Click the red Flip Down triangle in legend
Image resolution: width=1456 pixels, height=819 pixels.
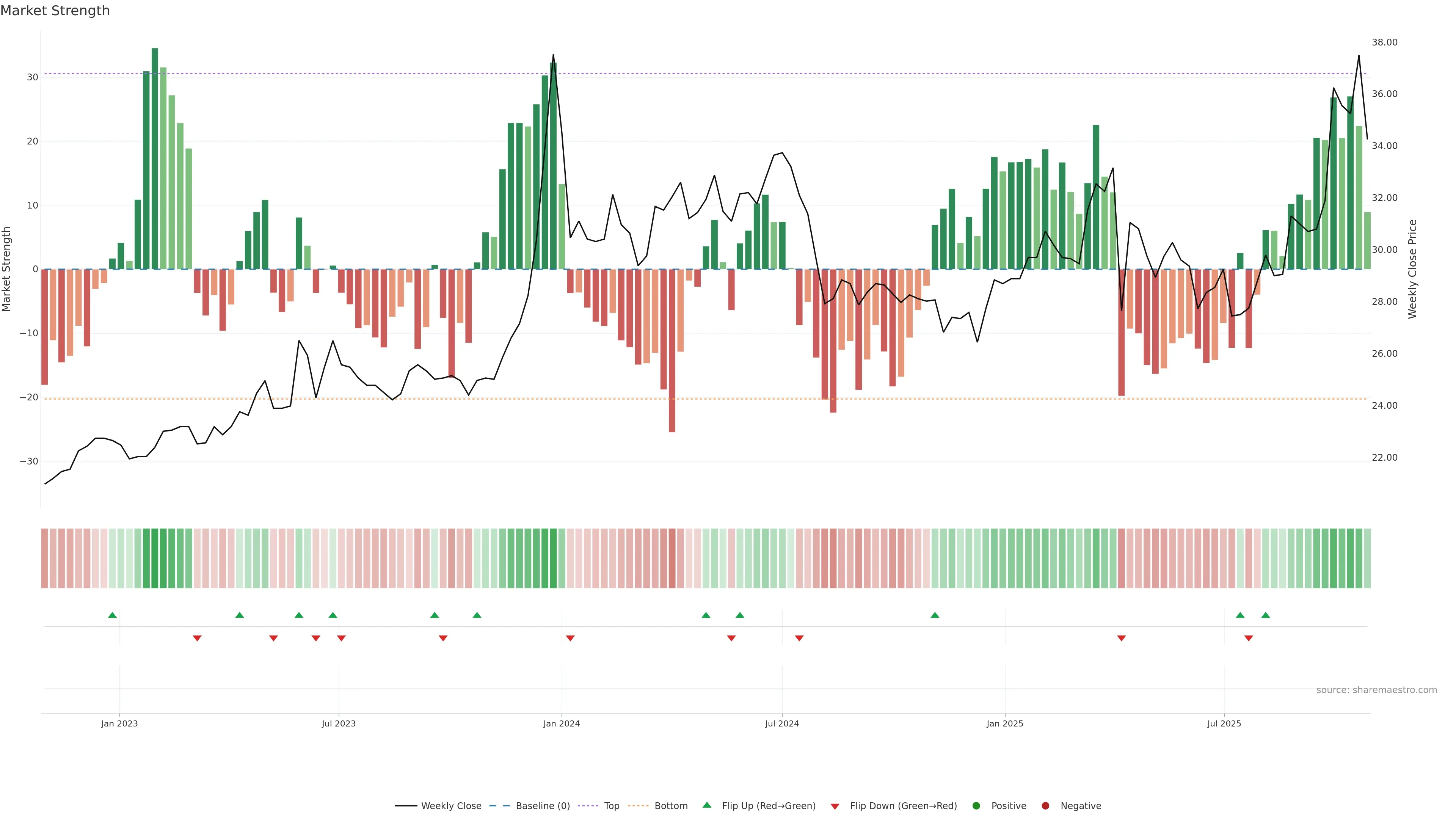[x=834, y=806]
